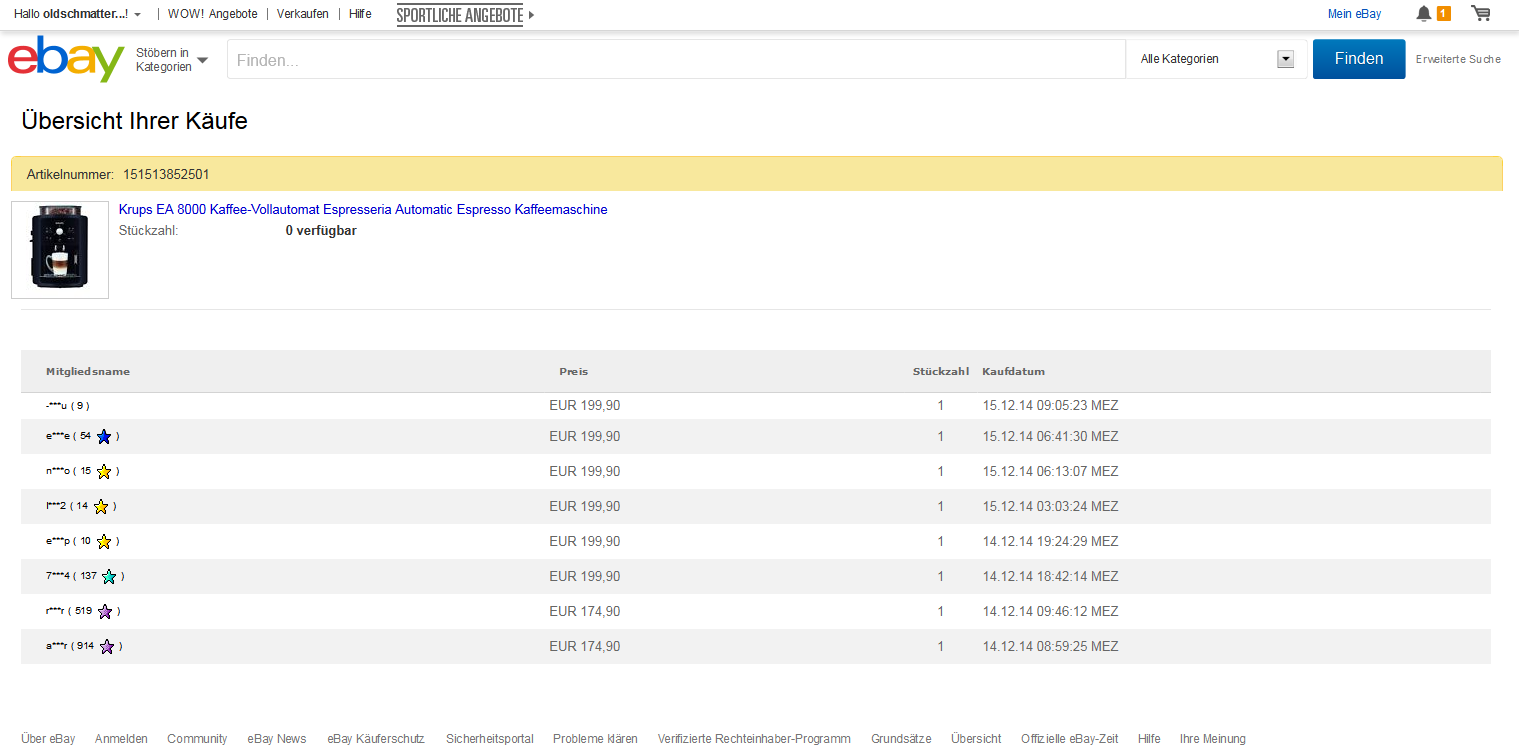Open Verifizierte Rechteinhaber-Programm footer link

[x=754, y=739]
